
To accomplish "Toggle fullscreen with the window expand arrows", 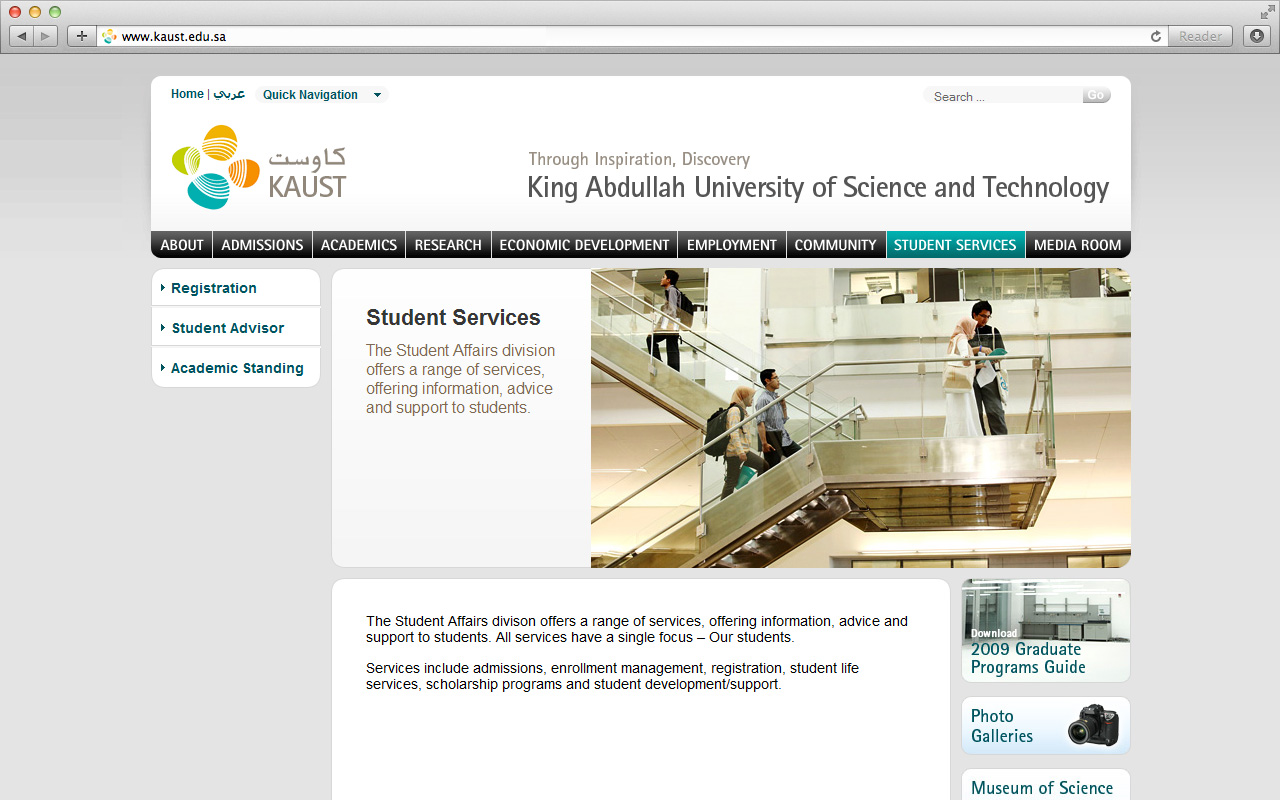I will 1267,12.
